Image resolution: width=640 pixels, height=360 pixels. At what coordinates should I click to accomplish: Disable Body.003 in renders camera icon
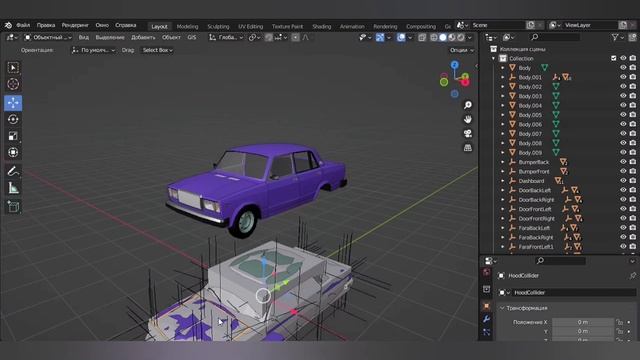(633, 96)
